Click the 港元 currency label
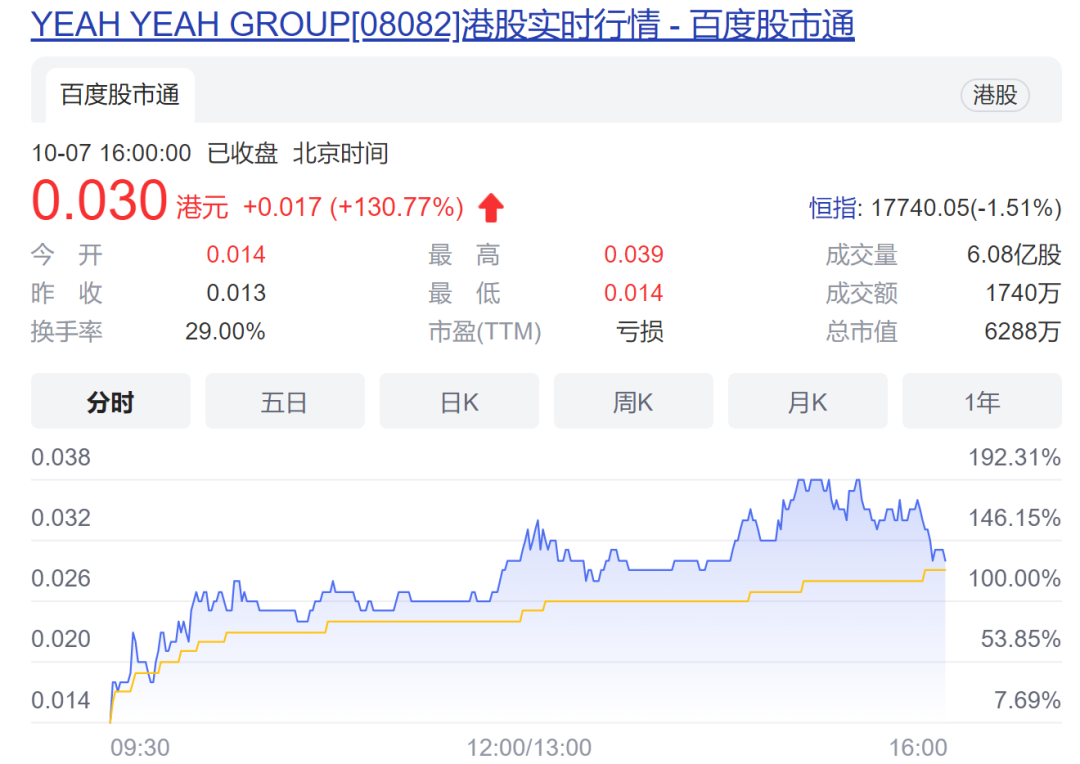1080x764 pixels. point(202,207)
